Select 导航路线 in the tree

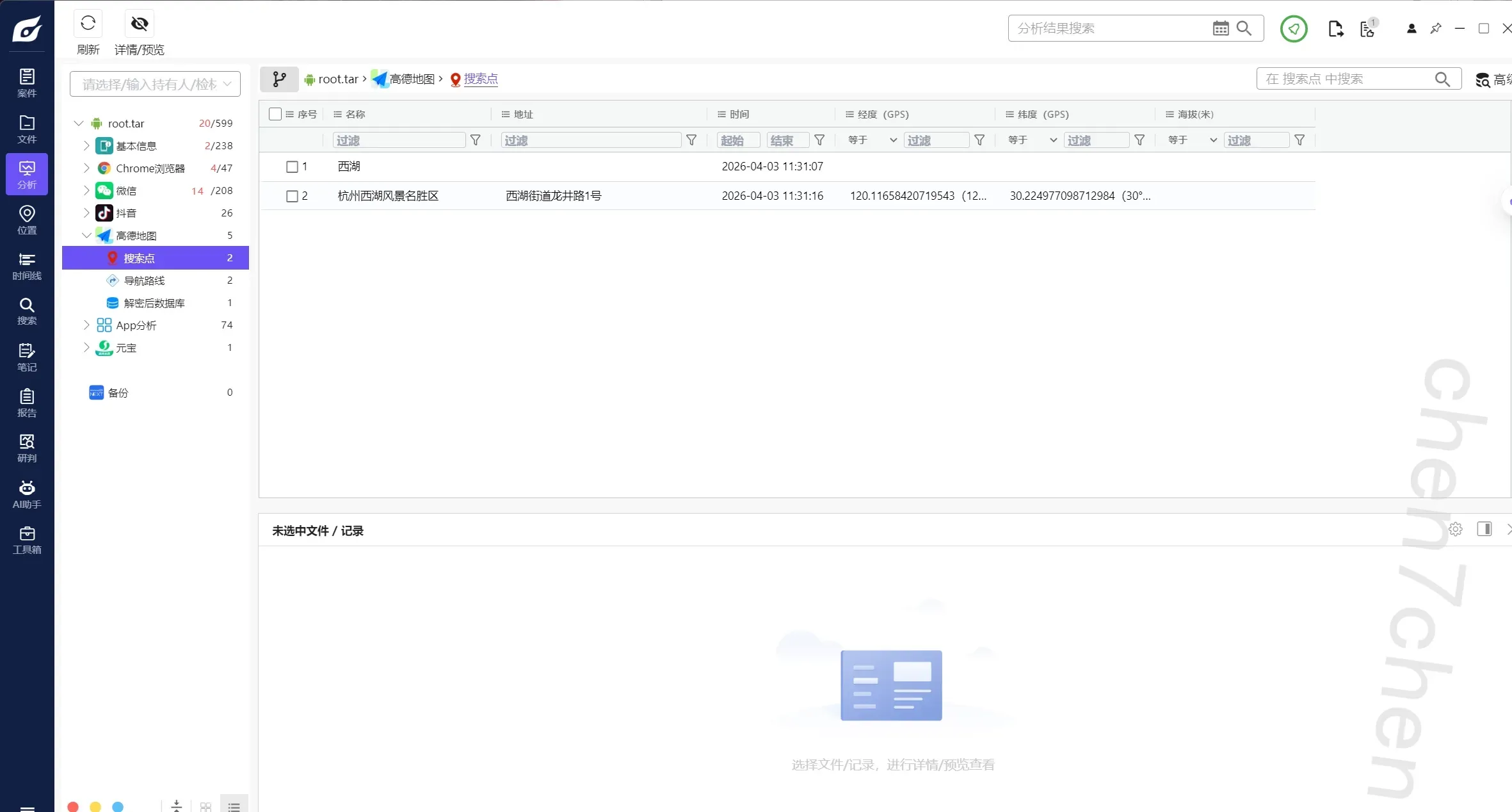[x=144, y=280]
